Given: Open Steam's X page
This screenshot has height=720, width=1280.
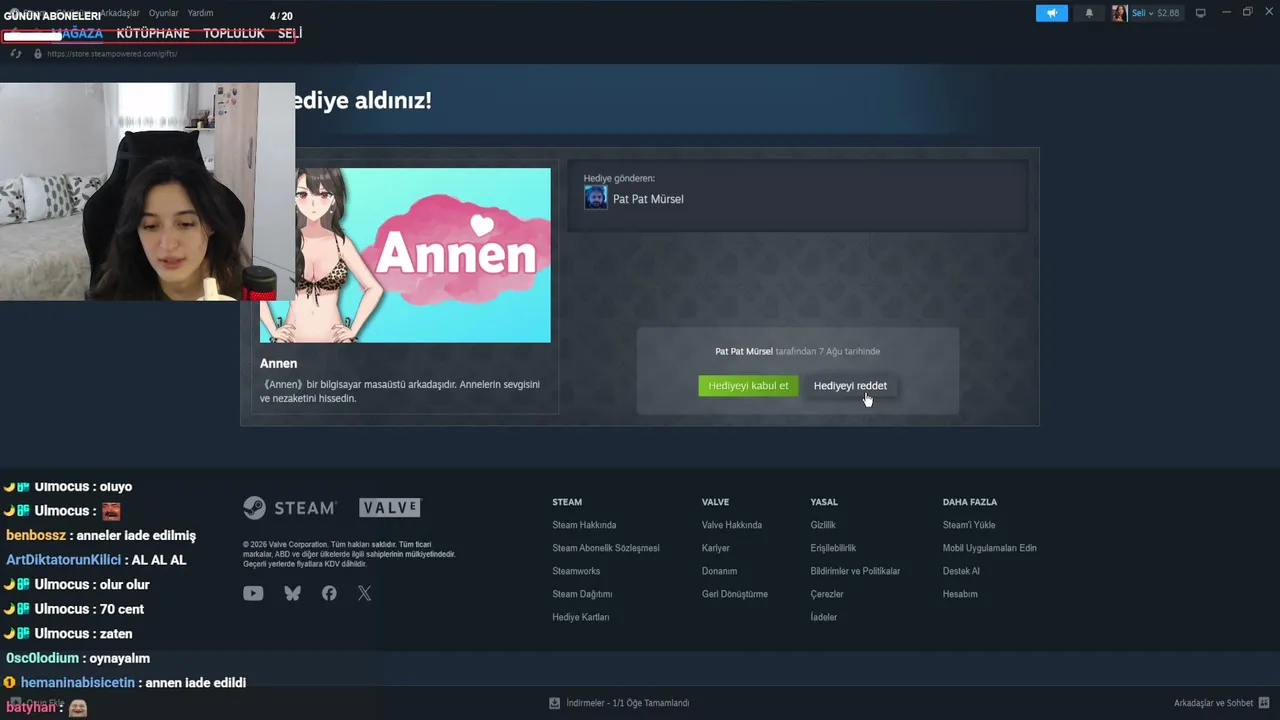Looking at the screenshot, I should click(x=364, y=593).
